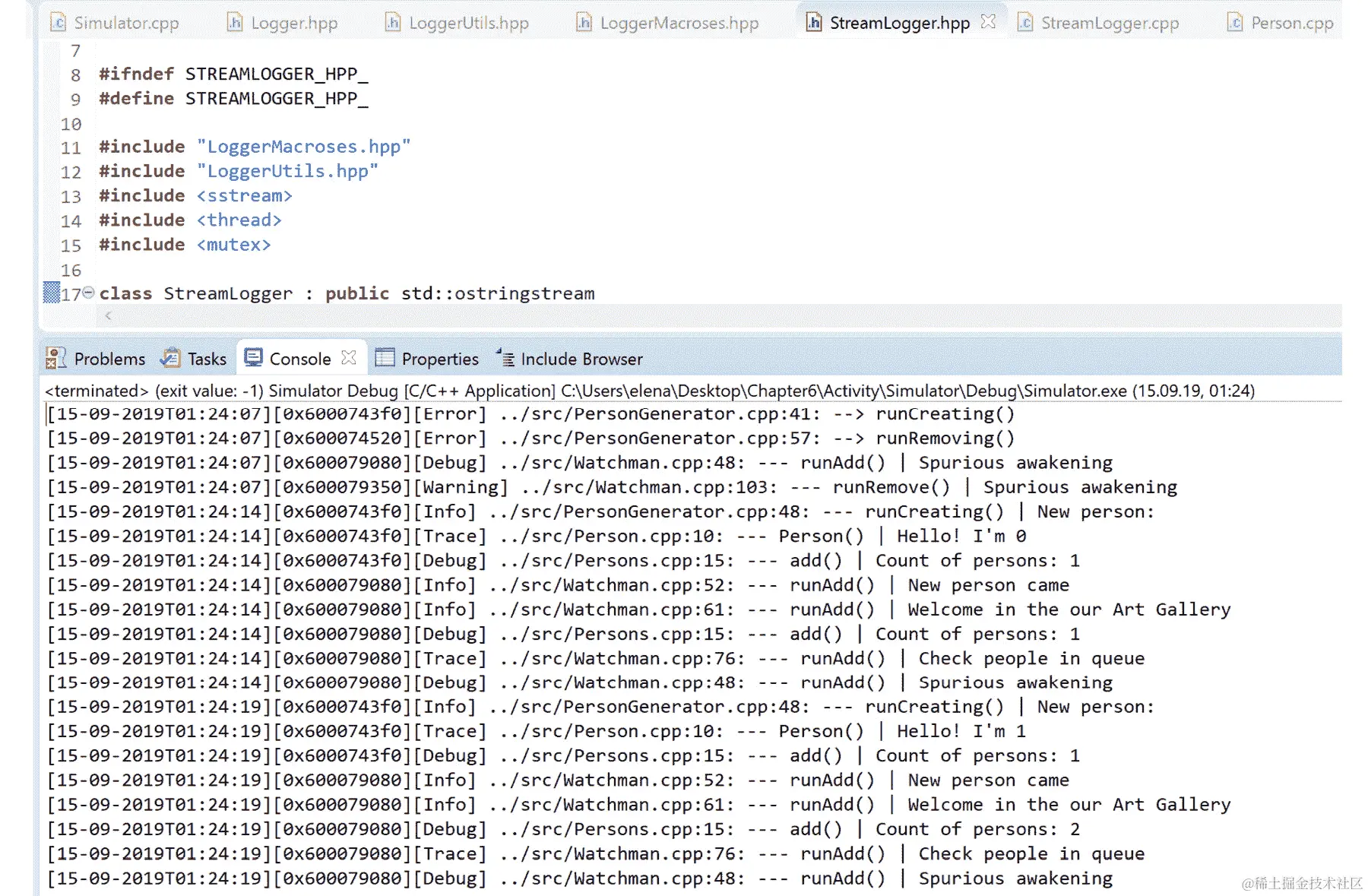Click the PersonGenerator.cpp:41 runCreating() log line
Image resolution: width=1368 pixels, height=896 pixels.
[530, 414]
